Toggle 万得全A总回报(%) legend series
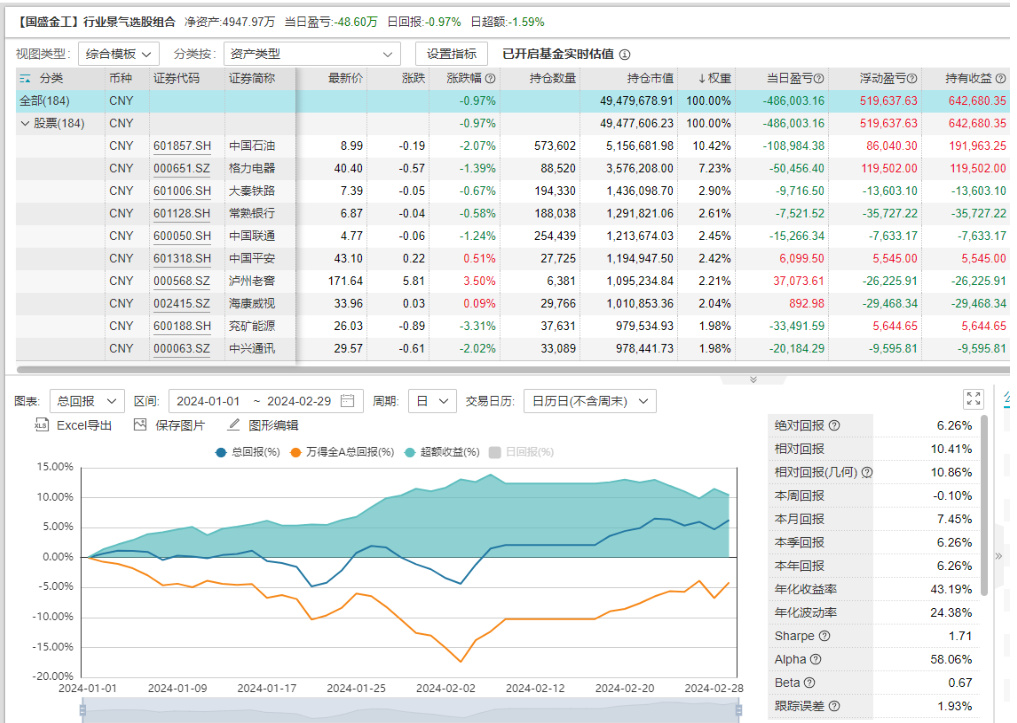This screenshot has width=1017, height=723. pyautogui.click(x=341, y=452)
